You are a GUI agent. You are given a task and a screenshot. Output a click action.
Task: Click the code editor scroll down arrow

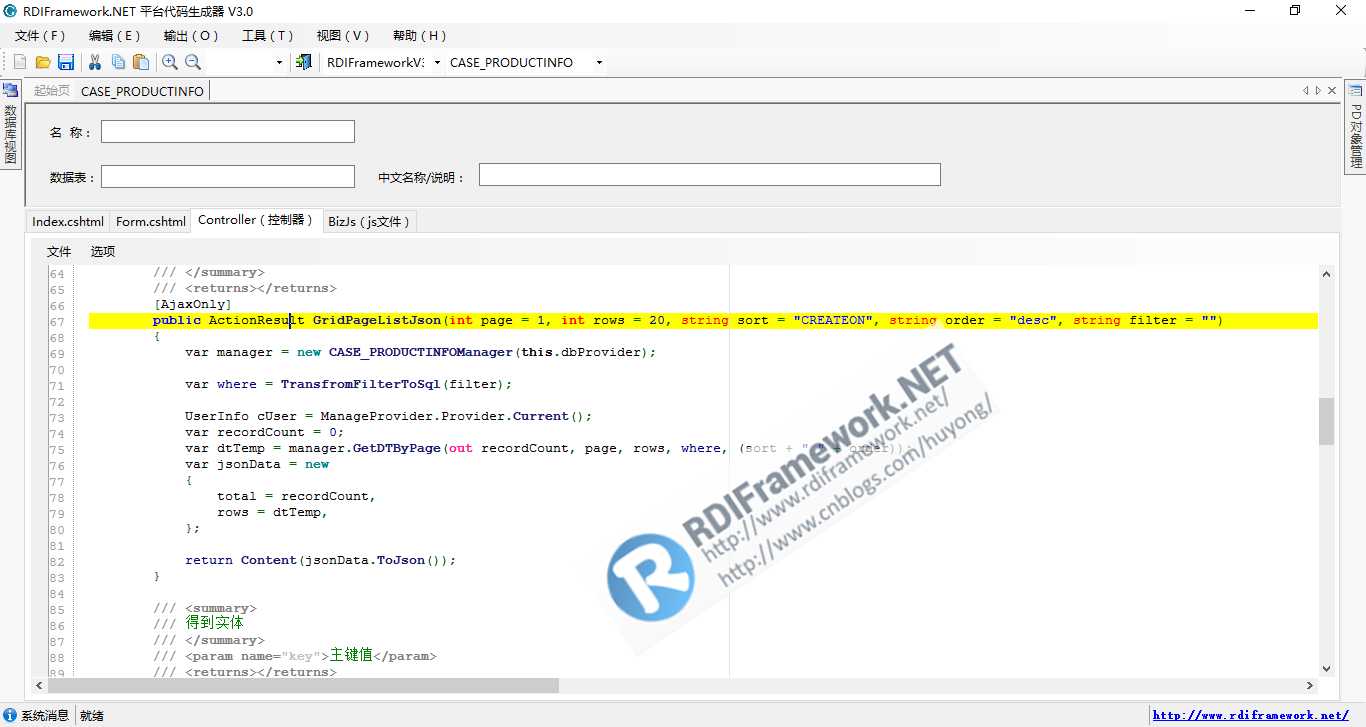(1327, 669)
